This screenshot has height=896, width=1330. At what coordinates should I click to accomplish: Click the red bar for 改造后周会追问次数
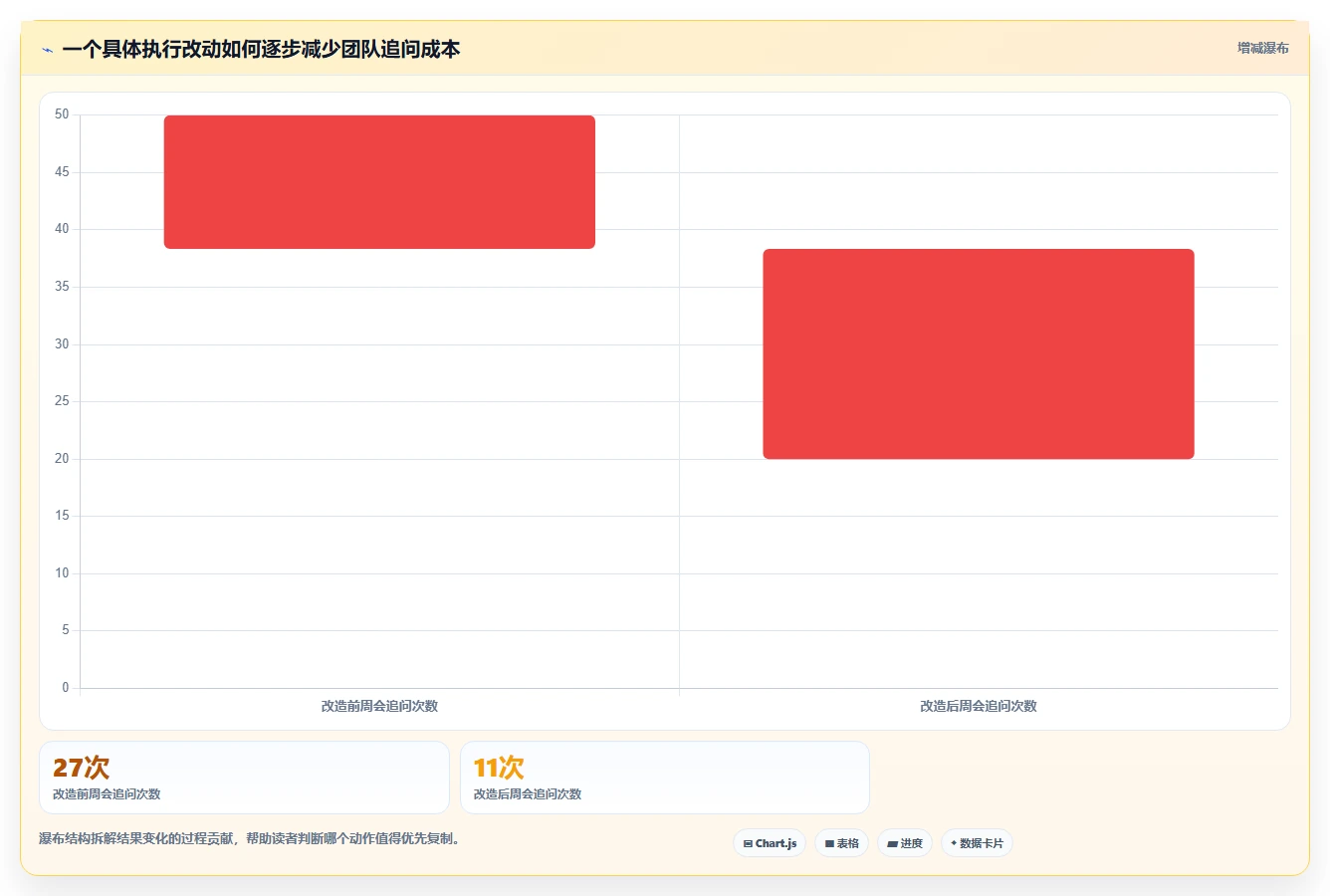click(x=979, y=354)
